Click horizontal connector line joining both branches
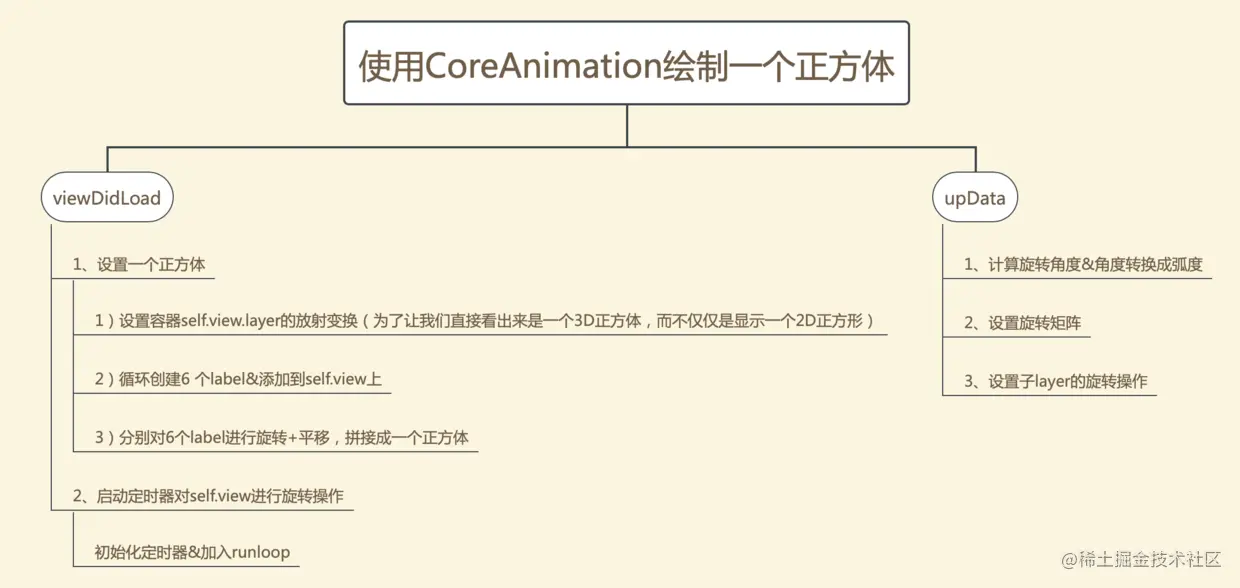 coord(541,147)
